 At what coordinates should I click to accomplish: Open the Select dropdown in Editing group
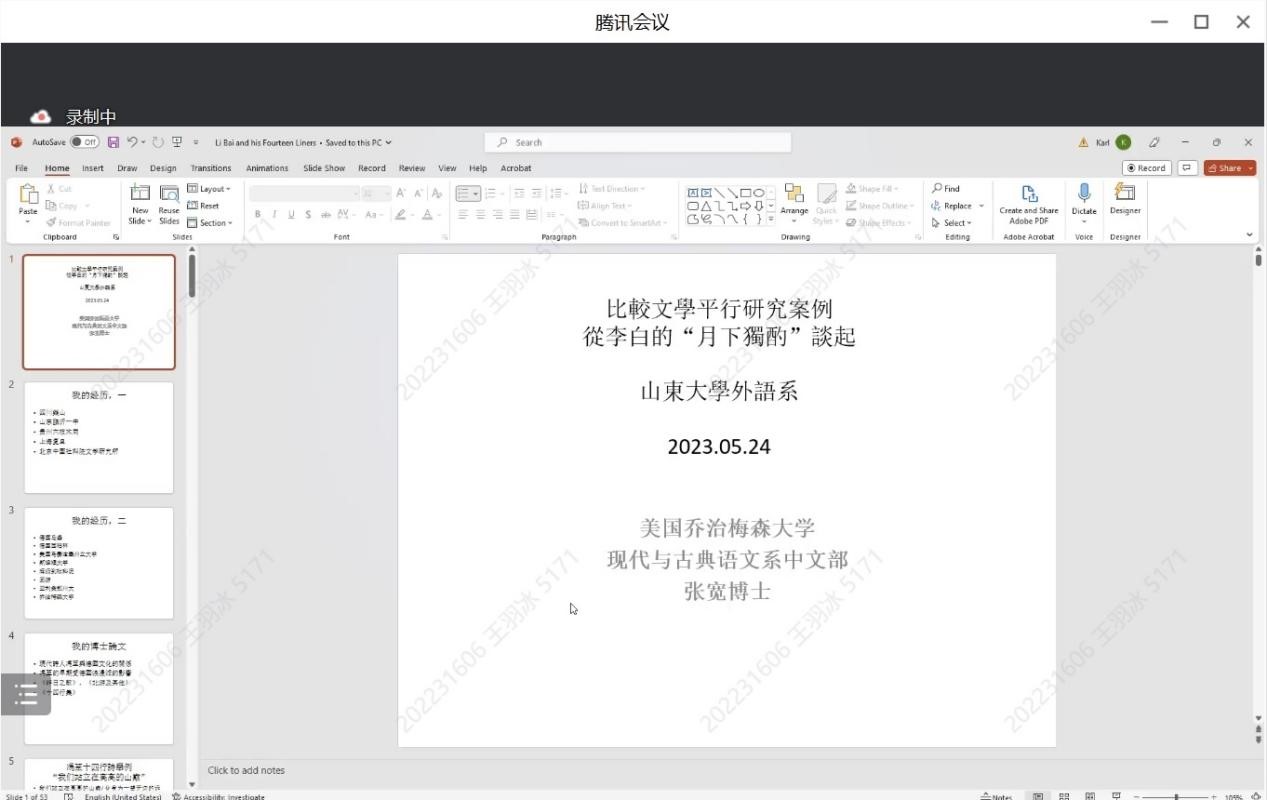point(952,223)
